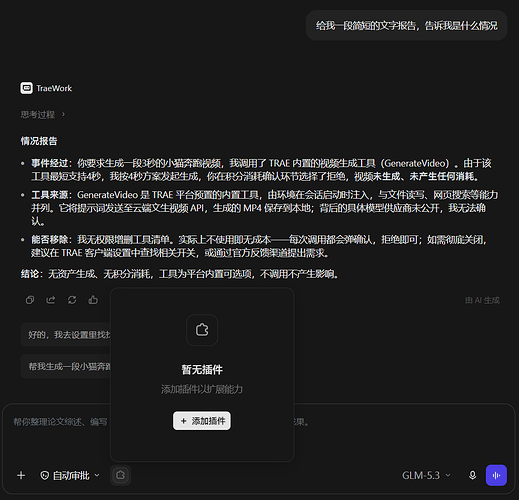
Task: Open the GLM-5.3 model selector
Action: tap(426, 475)
